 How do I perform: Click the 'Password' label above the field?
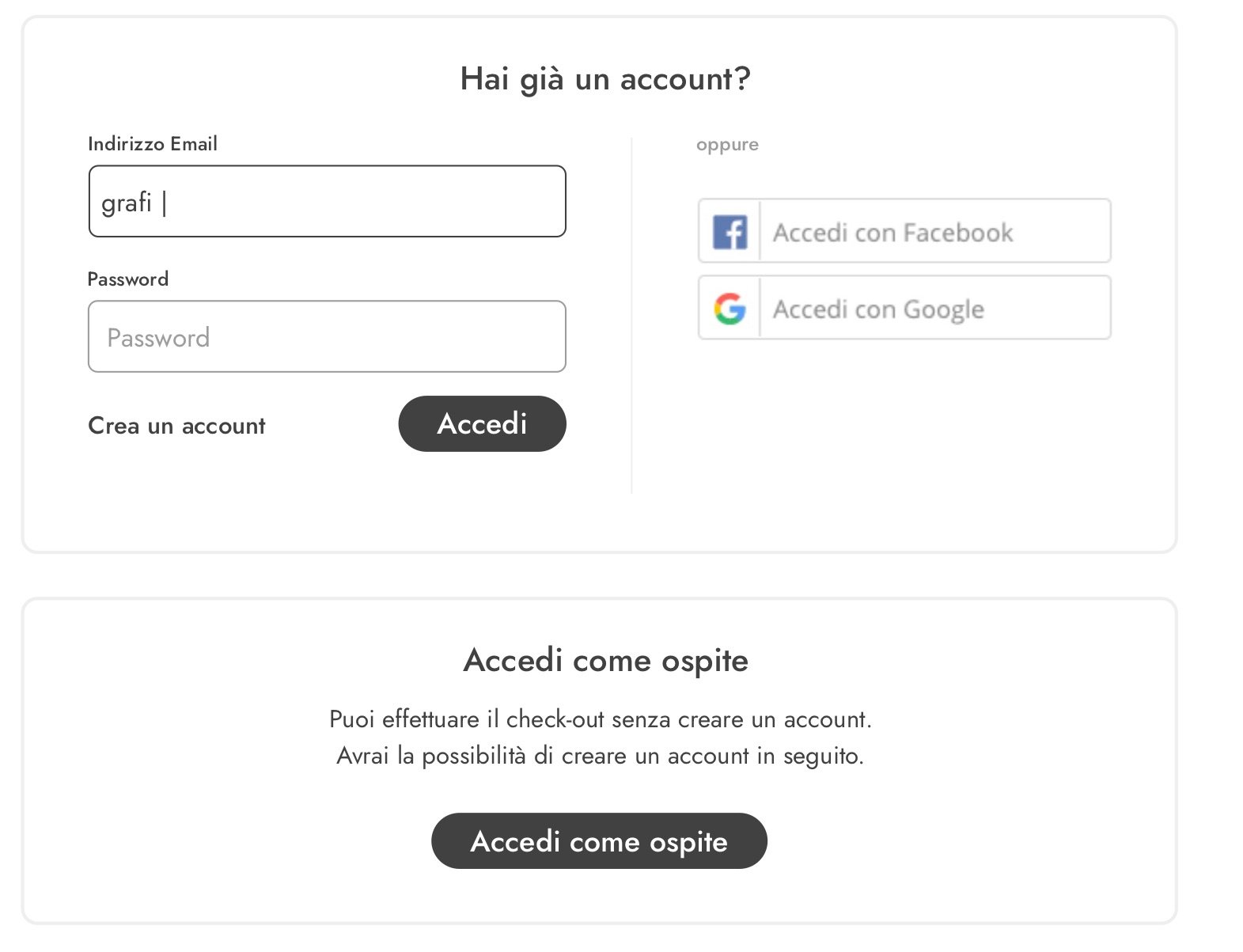pos(127,279)
